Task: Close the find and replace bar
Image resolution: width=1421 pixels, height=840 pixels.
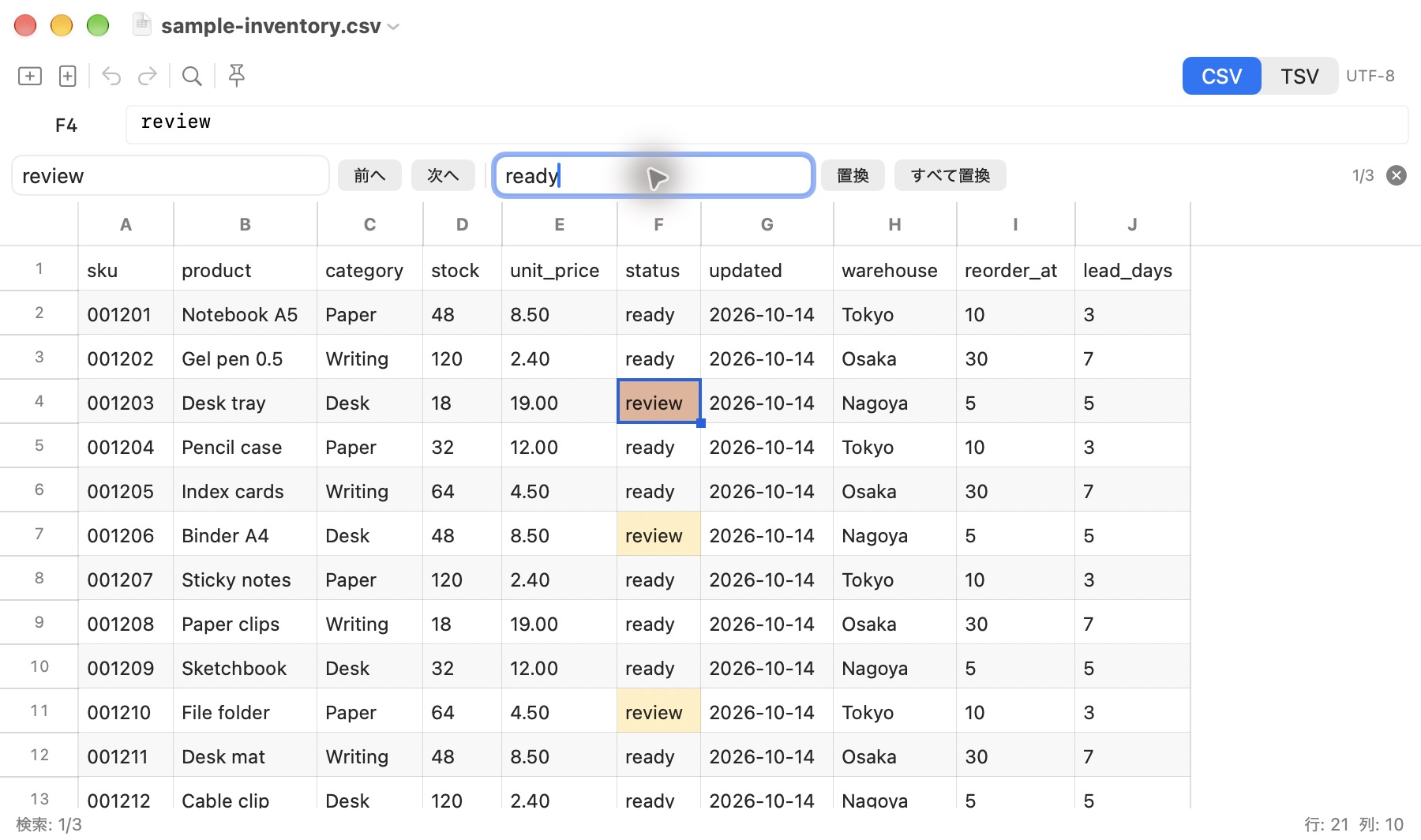Action: click(x=1397, y=175)
